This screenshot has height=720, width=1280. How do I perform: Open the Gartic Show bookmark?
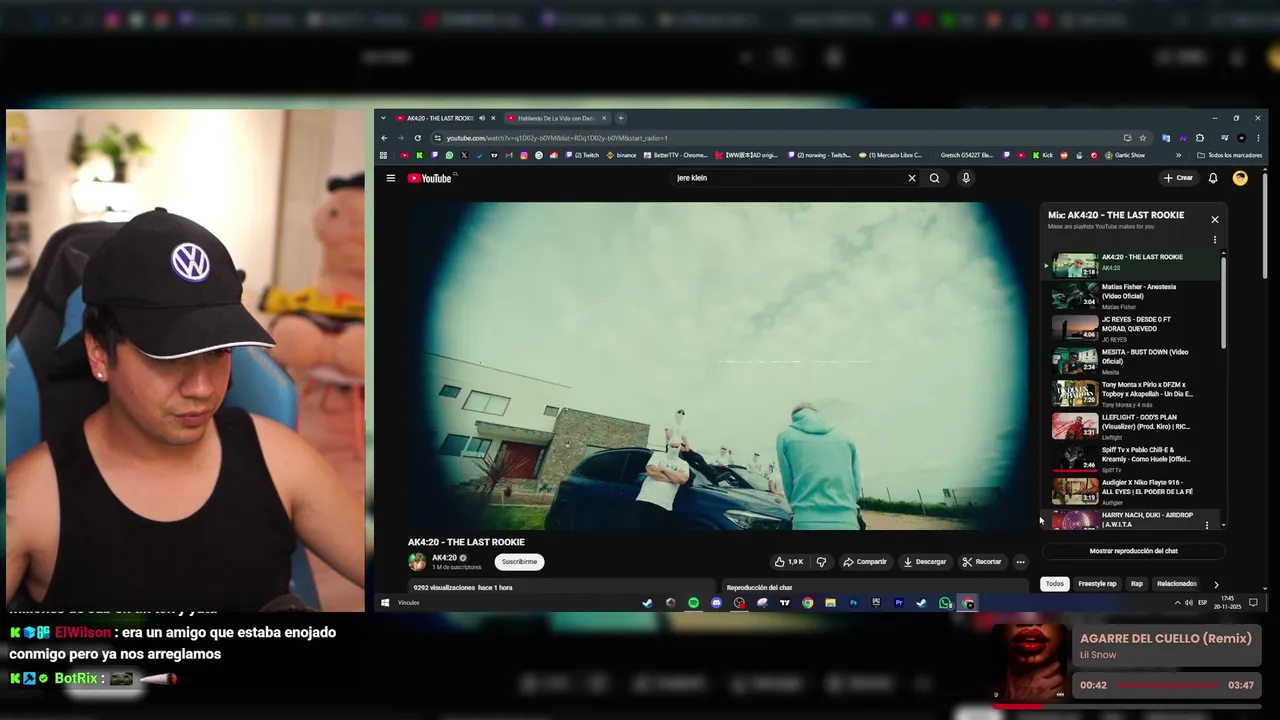pos(1125,155)
